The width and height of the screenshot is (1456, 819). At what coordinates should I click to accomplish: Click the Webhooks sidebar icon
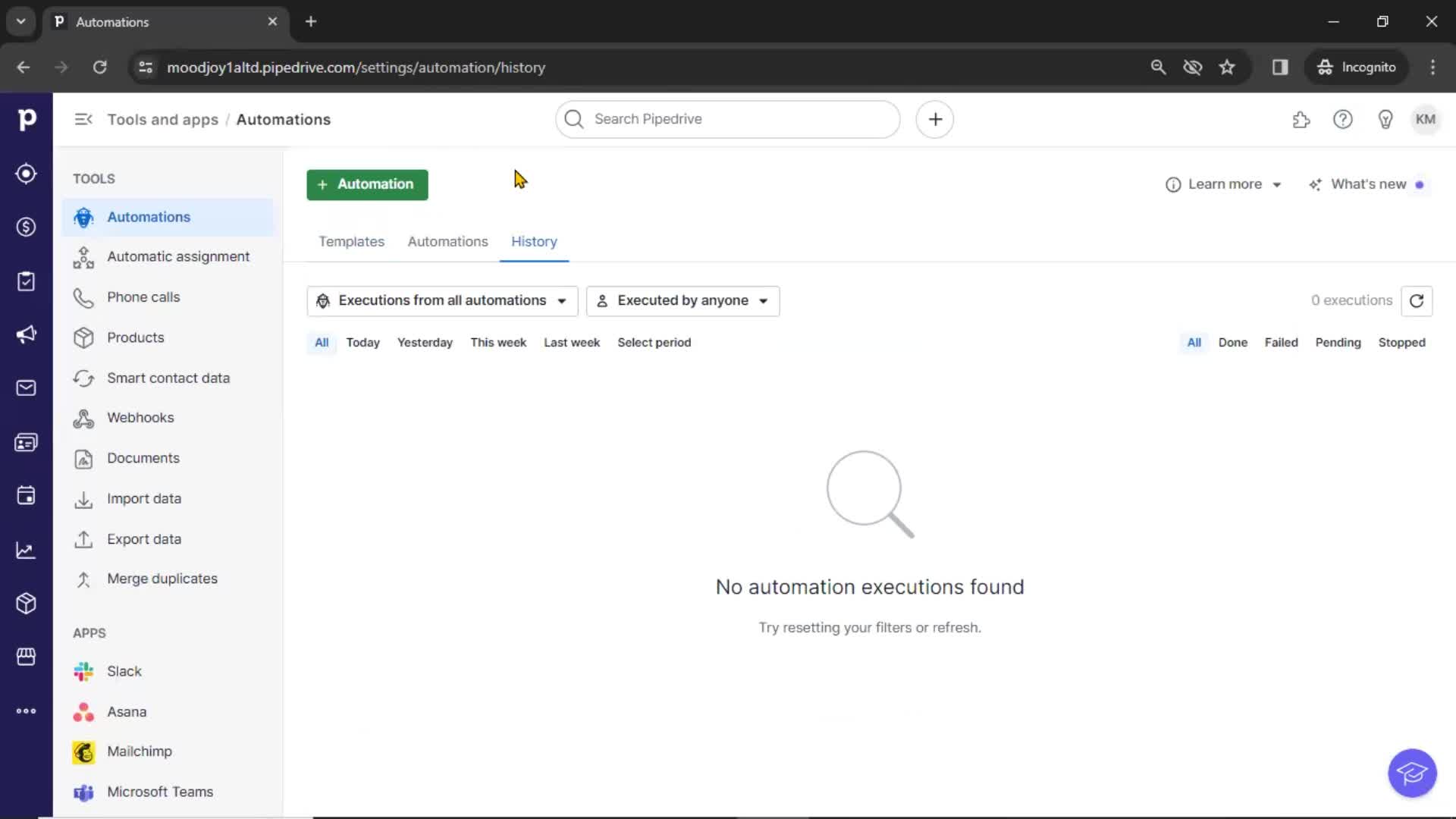(84, 417)
